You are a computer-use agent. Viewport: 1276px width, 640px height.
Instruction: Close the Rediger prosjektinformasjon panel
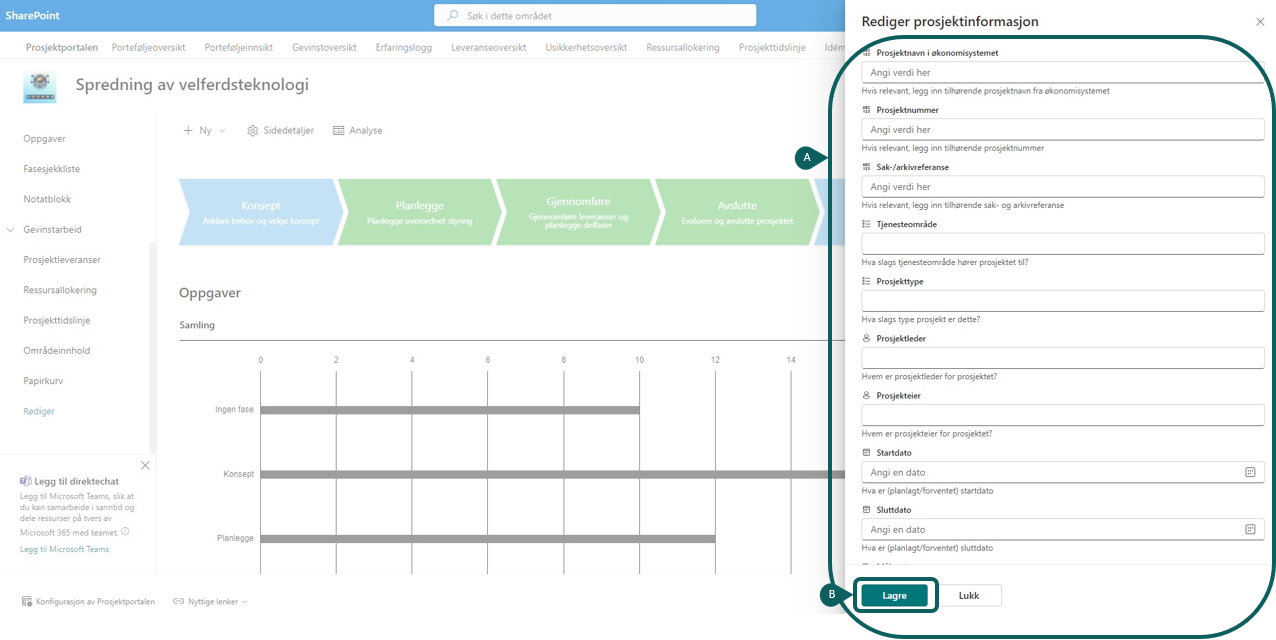(x=1259, y=21)
